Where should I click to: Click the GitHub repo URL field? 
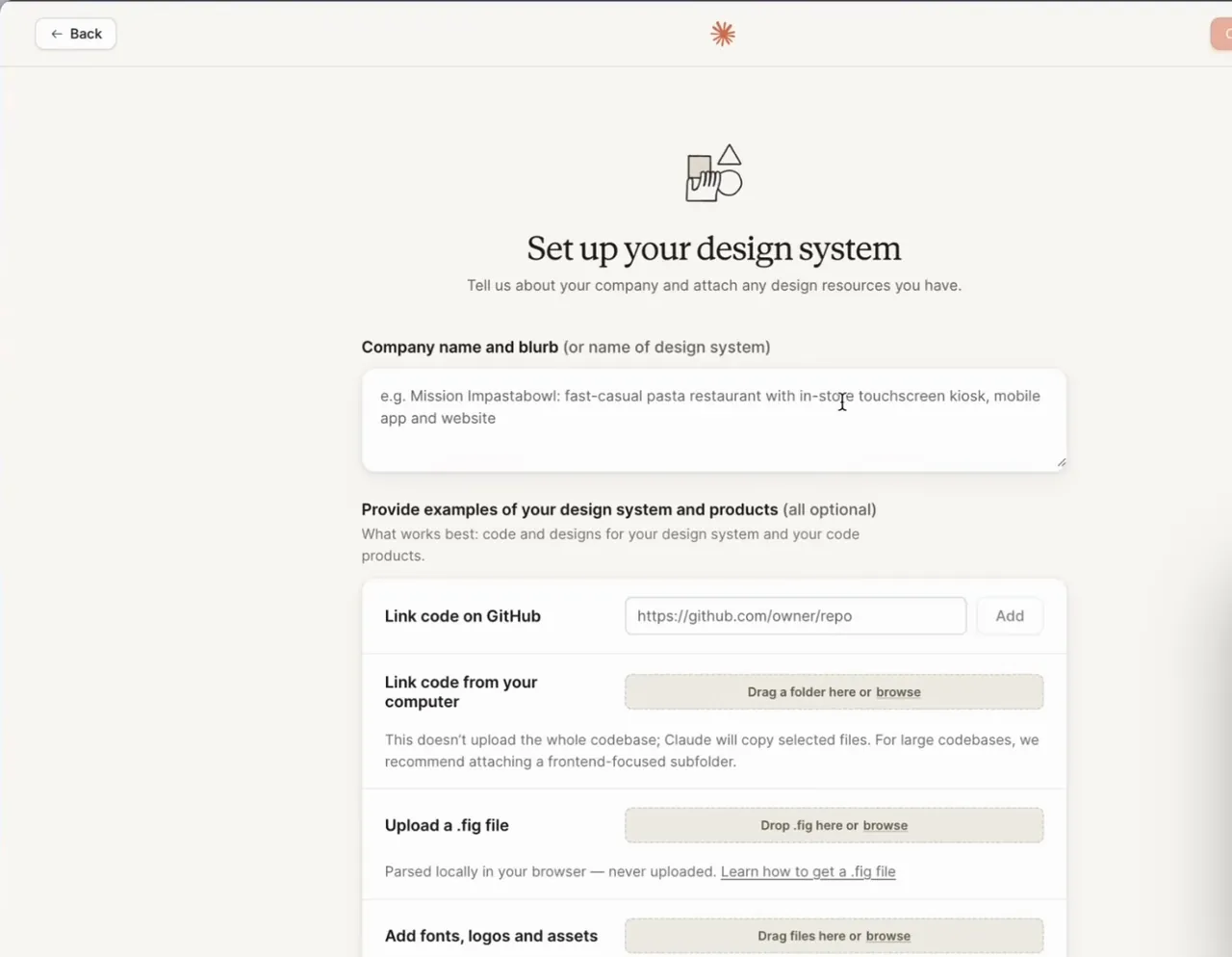pyautogui.click(x=796, y=616)
